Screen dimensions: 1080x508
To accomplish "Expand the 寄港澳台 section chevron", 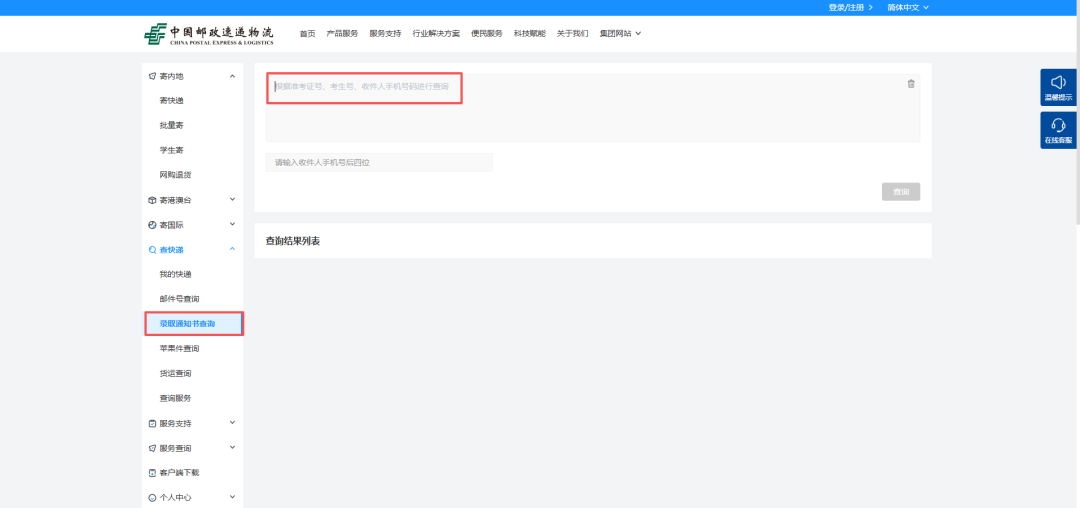I will pyautogui.click(x=232, y=200).
